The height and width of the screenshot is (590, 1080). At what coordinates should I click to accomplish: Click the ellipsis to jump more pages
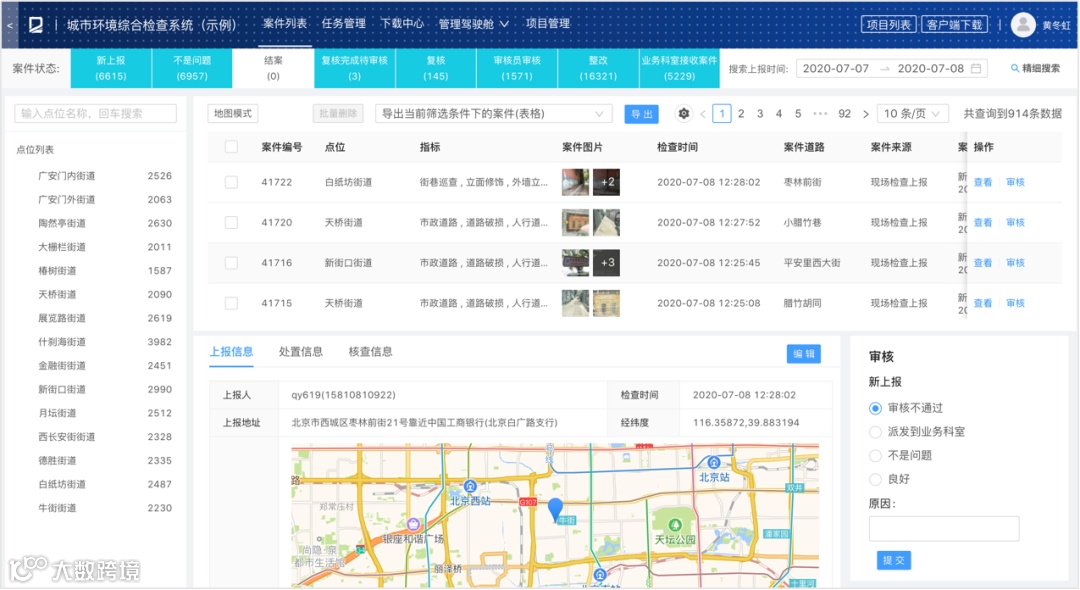[x=820, y=114]
